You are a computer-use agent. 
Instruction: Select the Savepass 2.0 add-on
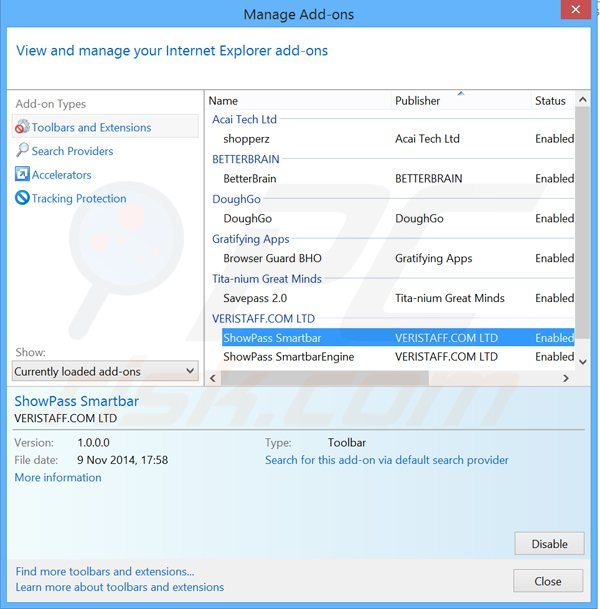tap(253, 298)
